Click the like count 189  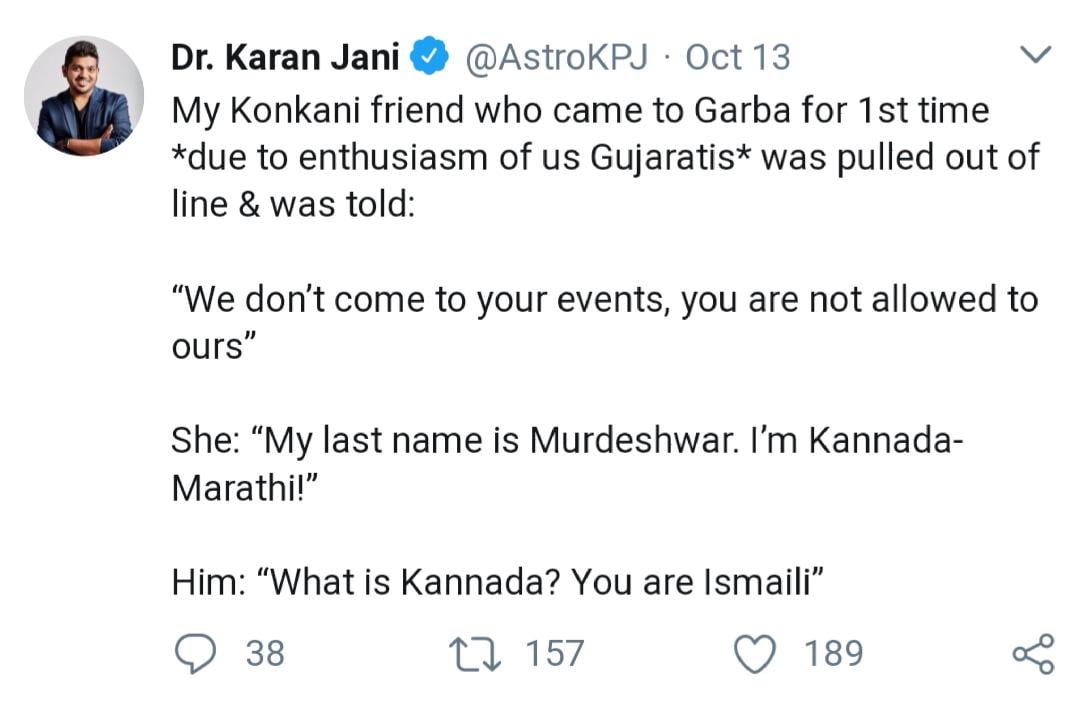pos(834,653)
